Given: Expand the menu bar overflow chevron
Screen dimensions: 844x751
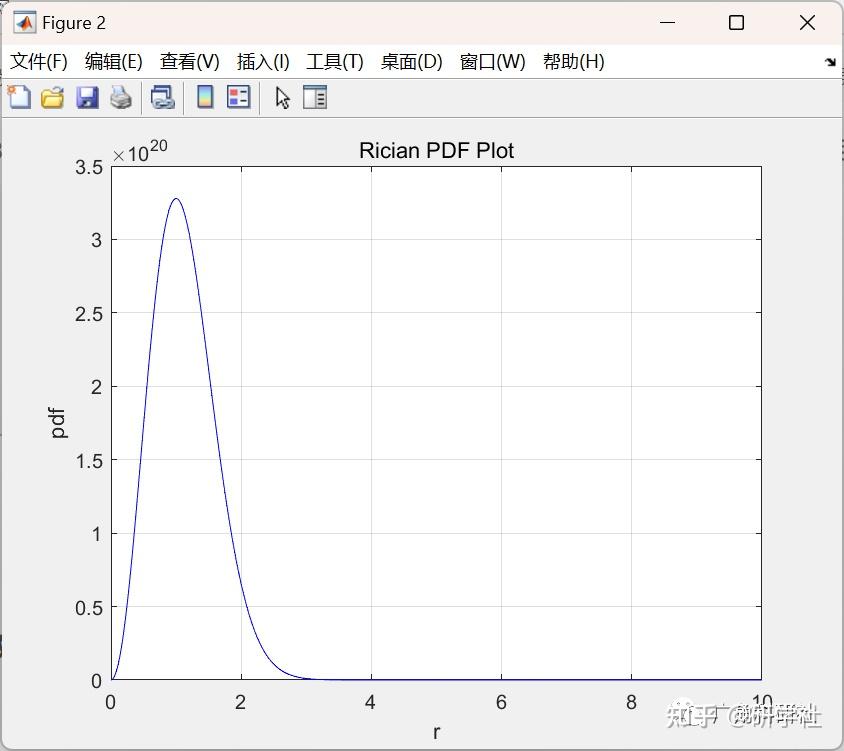Looking at the screenshot, I should tap(831, 61).
